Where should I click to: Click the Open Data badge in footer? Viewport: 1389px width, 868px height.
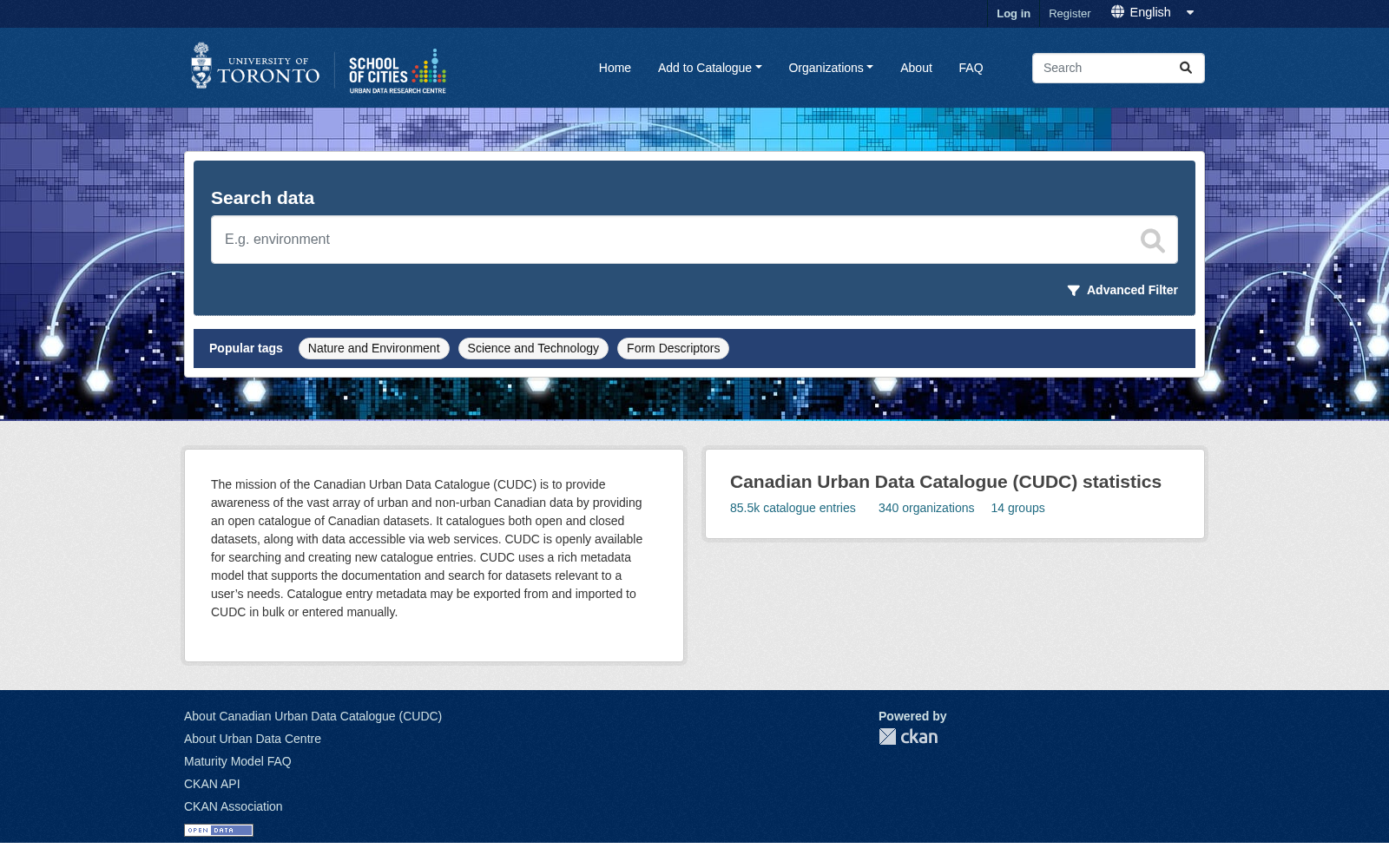[219, 831]
